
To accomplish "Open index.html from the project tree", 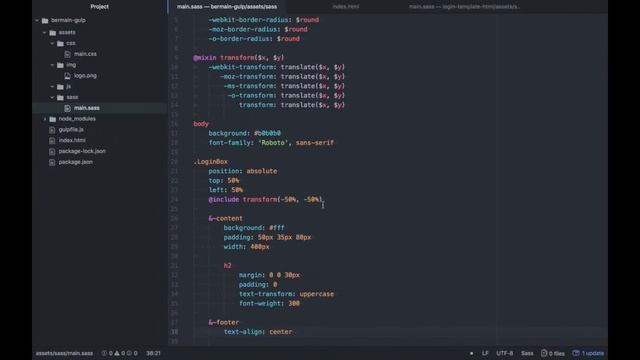I will click(x=72, y=140).
